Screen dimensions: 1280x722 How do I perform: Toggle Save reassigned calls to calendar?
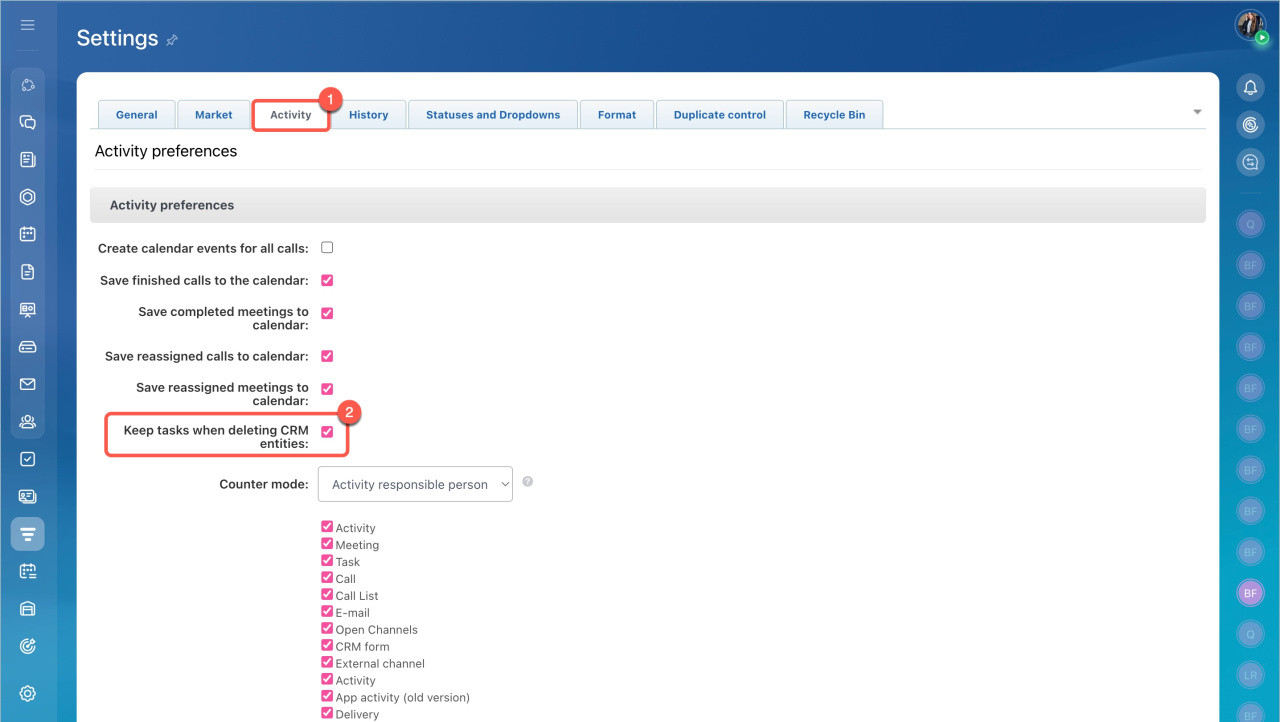(327, 356)
